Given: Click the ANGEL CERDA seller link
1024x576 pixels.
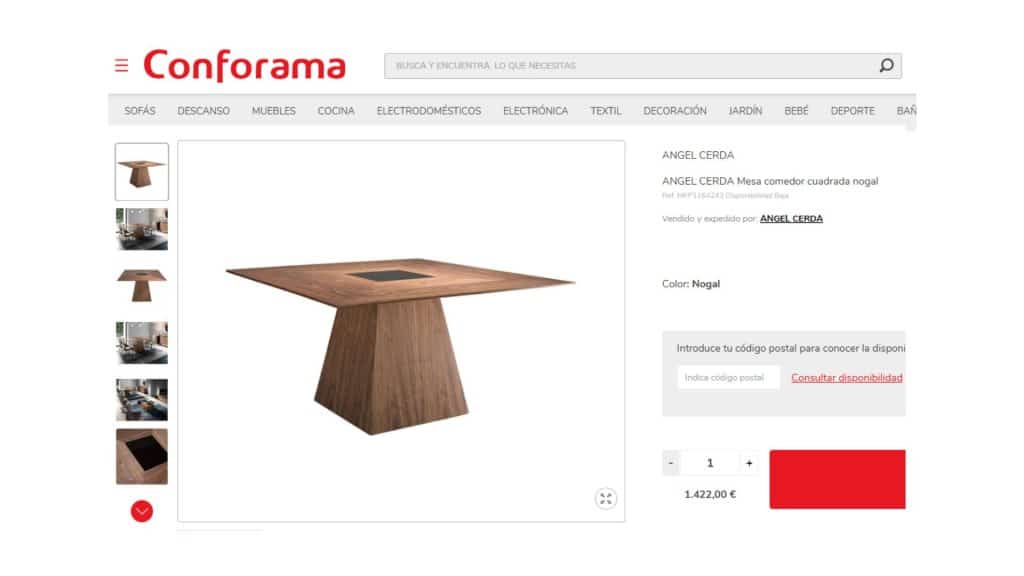Looking at the screenshot, I should [791, 219].
